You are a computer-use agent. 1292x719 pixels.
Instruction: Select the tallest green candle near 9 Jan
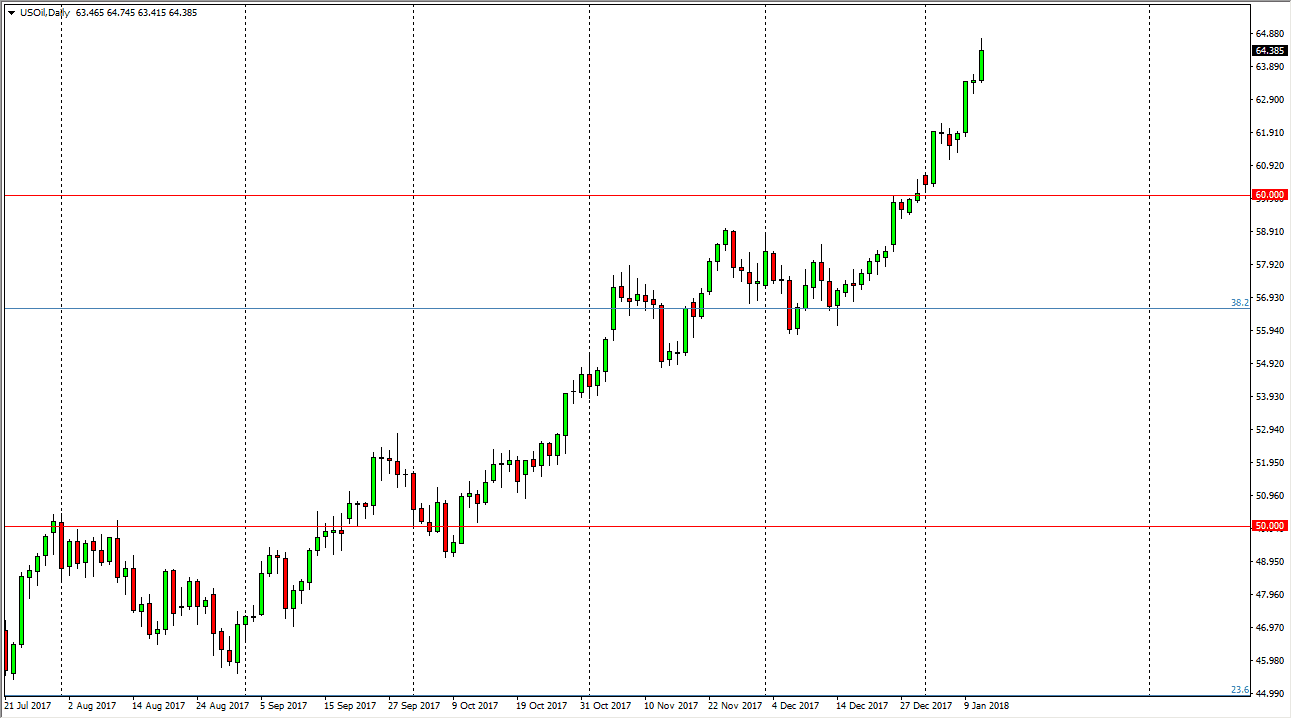(x=981, y=65)
